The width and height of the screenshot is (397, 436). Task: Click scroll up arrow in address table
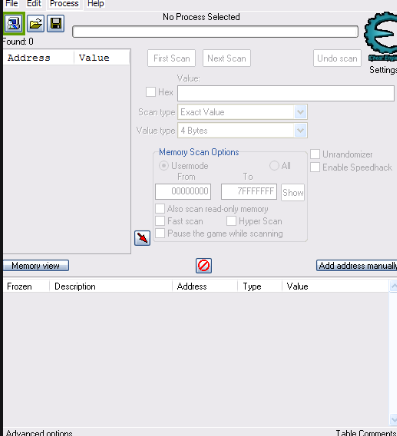click(x=393, y=286)
